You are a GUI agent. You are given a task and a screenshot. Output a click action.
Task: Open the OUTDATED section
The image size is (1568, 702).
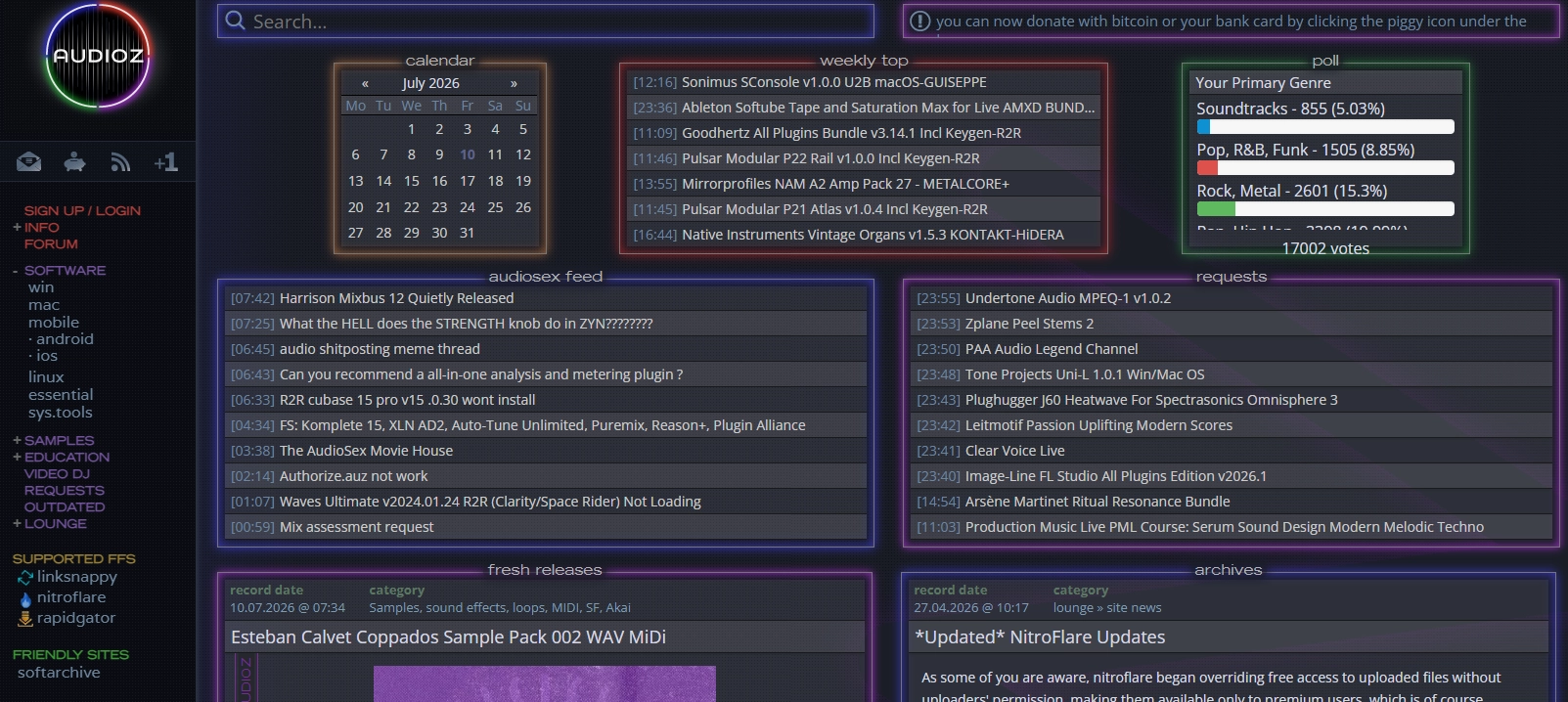coord(65,506)
